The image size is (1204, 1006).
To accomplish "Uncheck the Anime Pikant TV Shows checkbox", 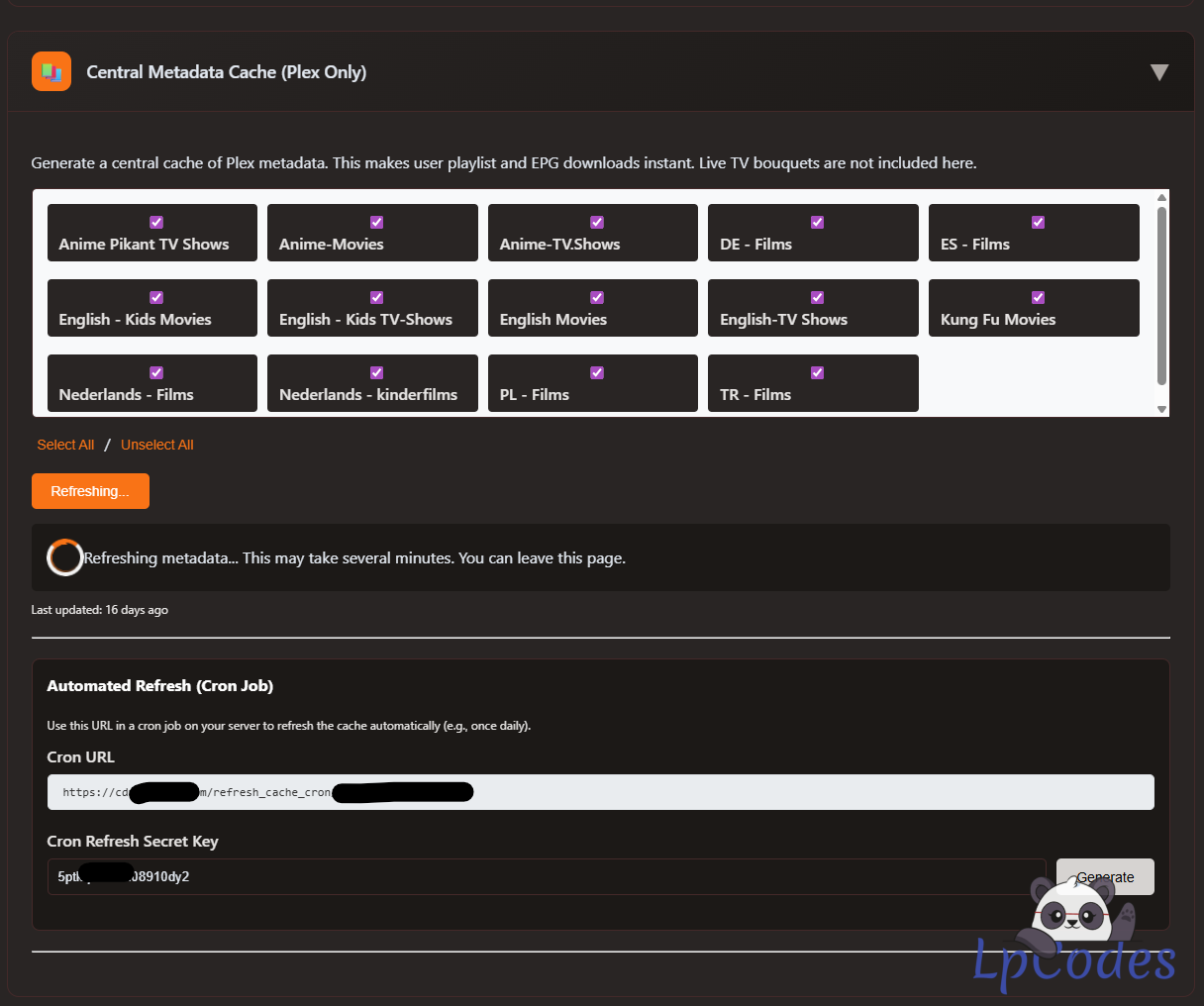I will (x=156, y=222).
